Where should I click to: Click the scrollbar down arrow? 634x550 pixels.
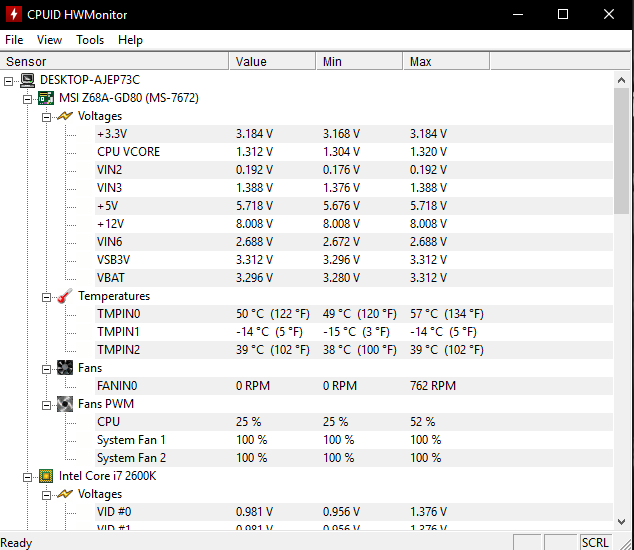[x=621, y=522]
